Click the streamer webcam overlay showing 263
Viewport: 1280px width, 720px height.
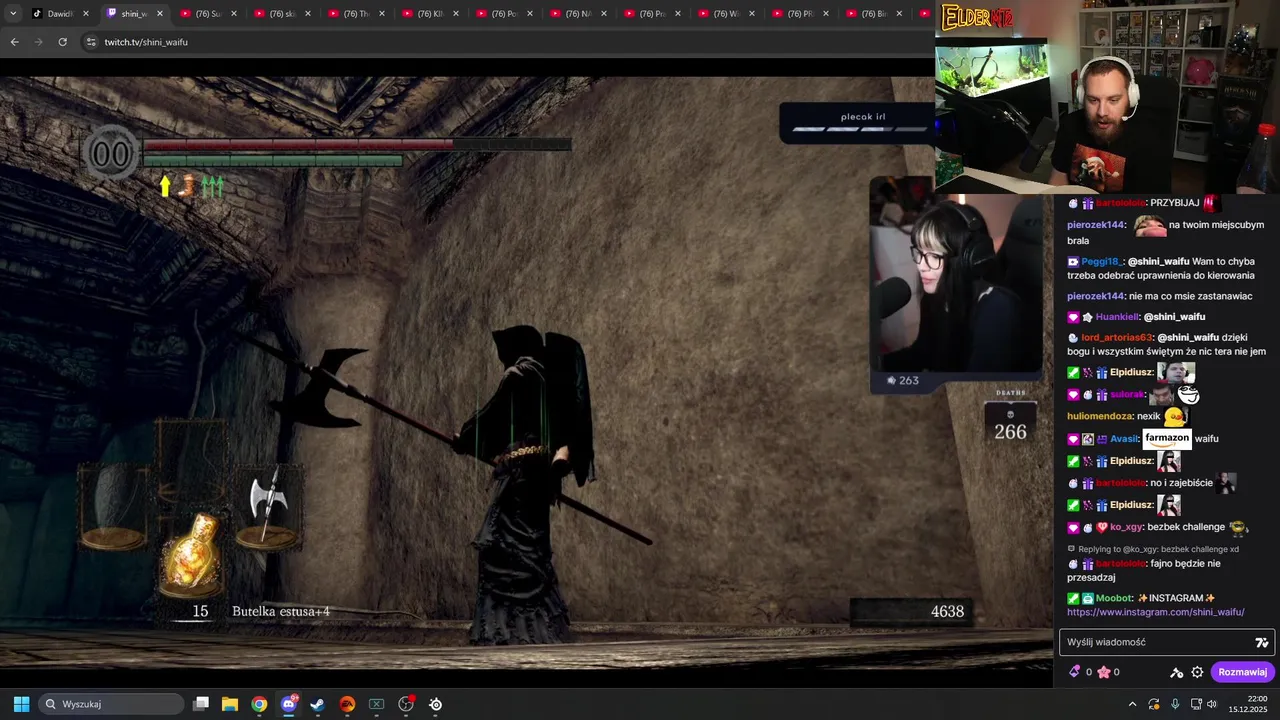(957, 285)
